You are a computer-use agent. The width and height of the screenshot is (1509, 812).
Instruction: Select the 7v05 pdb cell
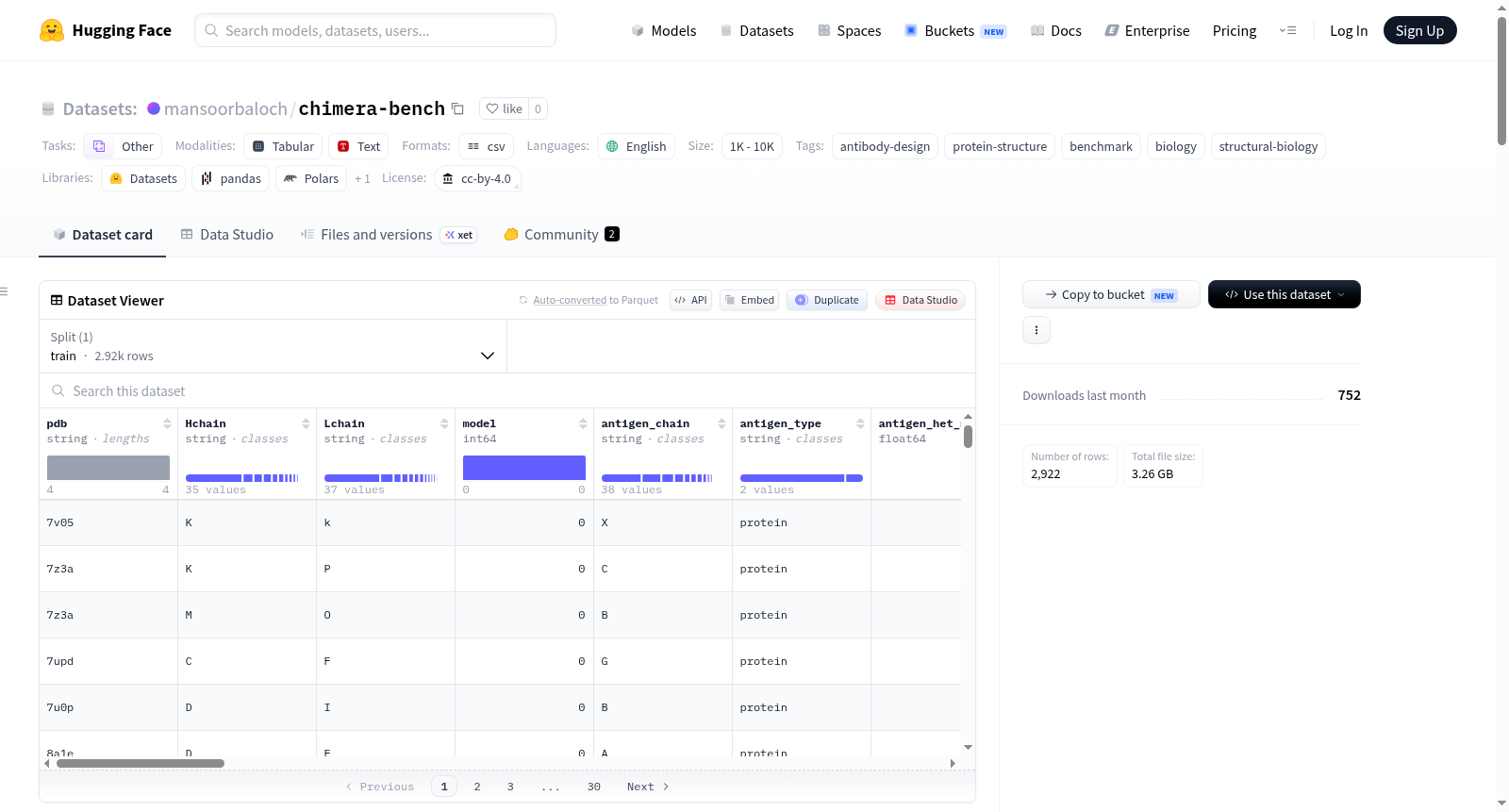[x=108, y=522]
